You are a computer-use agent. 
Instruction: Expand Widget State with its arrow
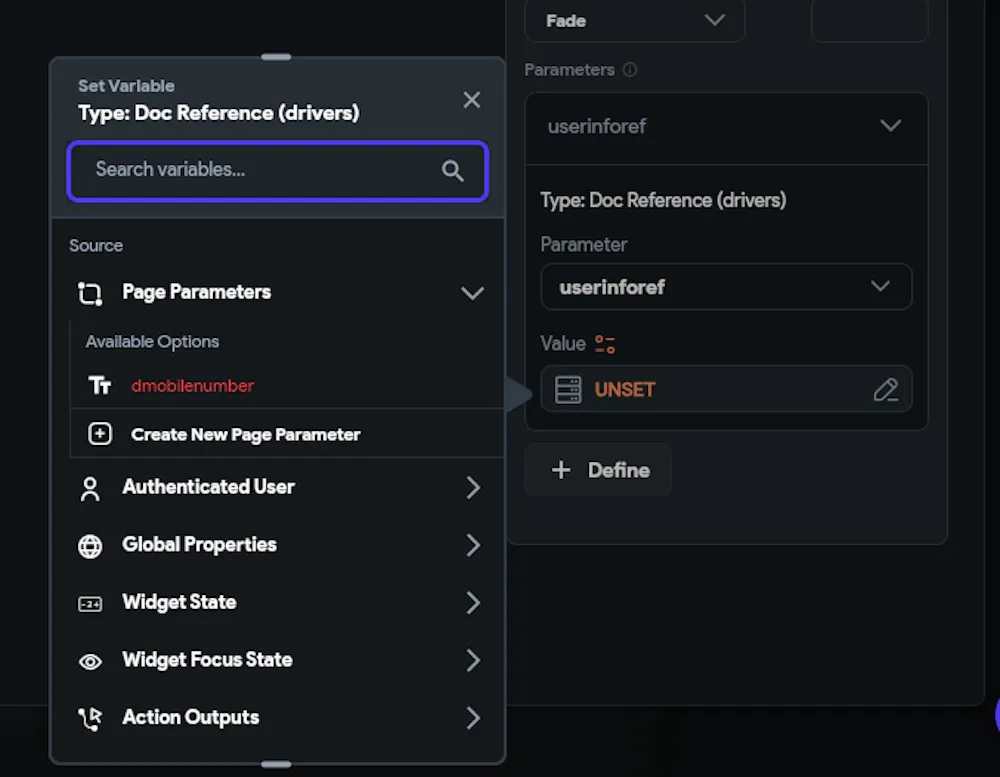click(x=473, y=602)
